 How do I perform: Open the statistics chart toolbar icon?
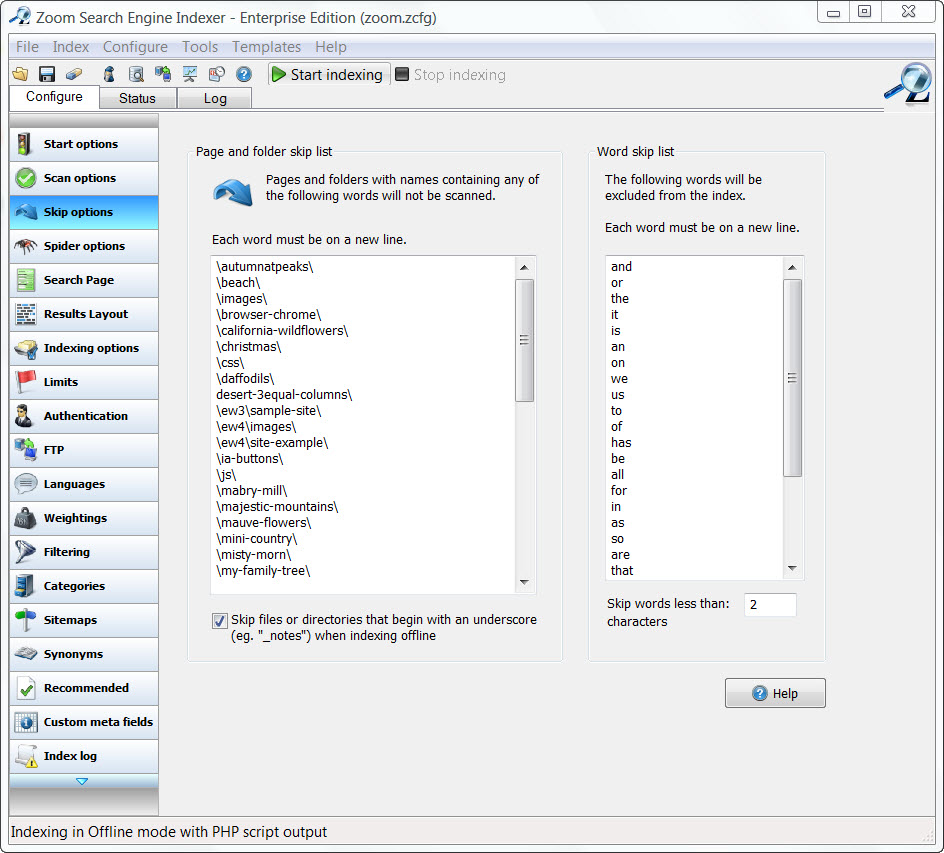click(x=190, y=74)
